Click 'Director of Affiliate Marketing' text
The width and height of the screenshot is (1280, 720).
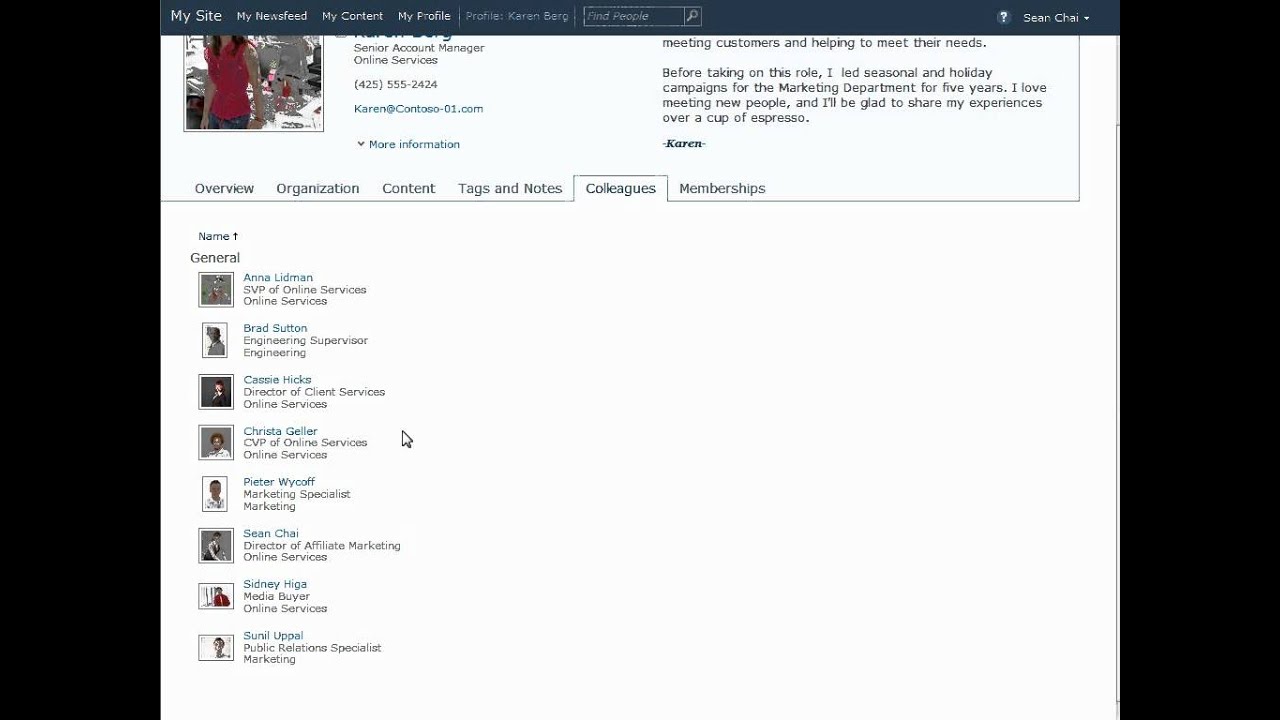pyautogui.click(x=322, y=546)
